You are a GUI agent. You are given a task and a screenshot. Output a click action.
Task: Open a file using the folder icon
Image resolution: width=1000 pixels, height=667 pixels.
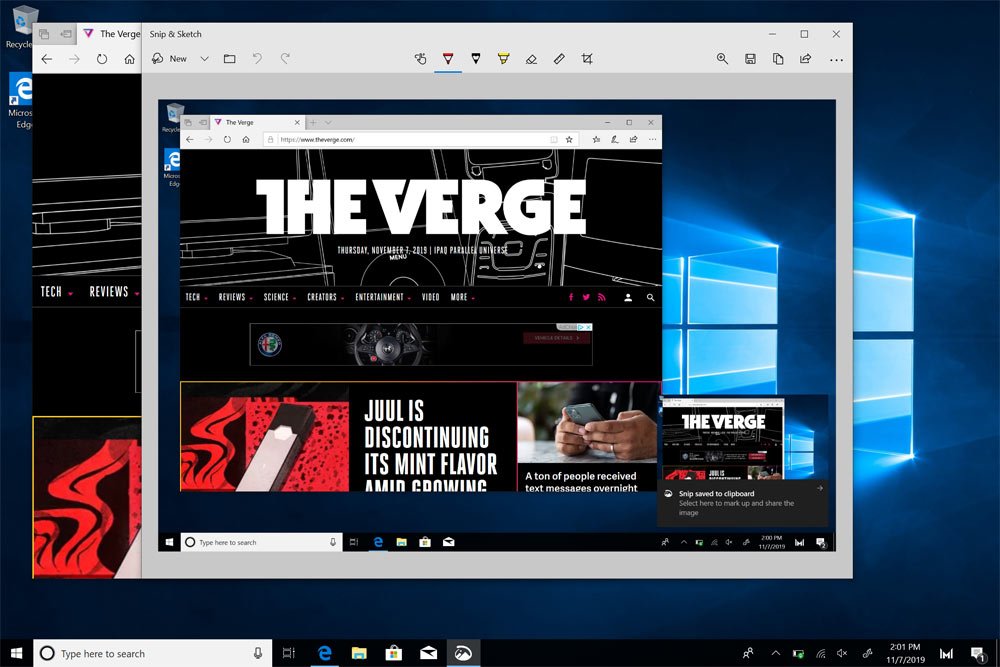230,59
